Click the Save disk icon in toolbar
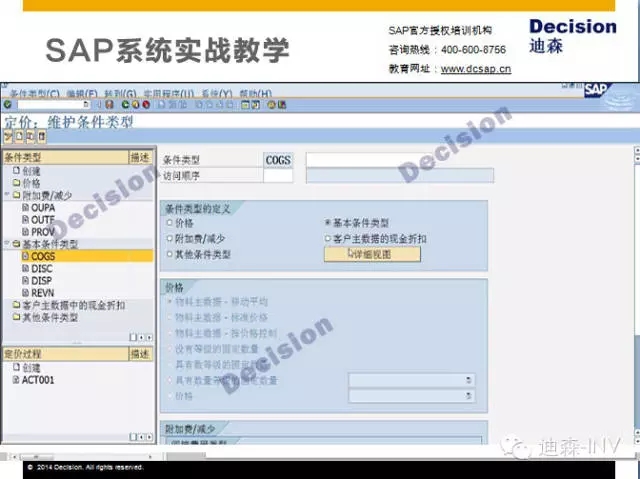Screen dimensions: 640x479 coord(109,104)
